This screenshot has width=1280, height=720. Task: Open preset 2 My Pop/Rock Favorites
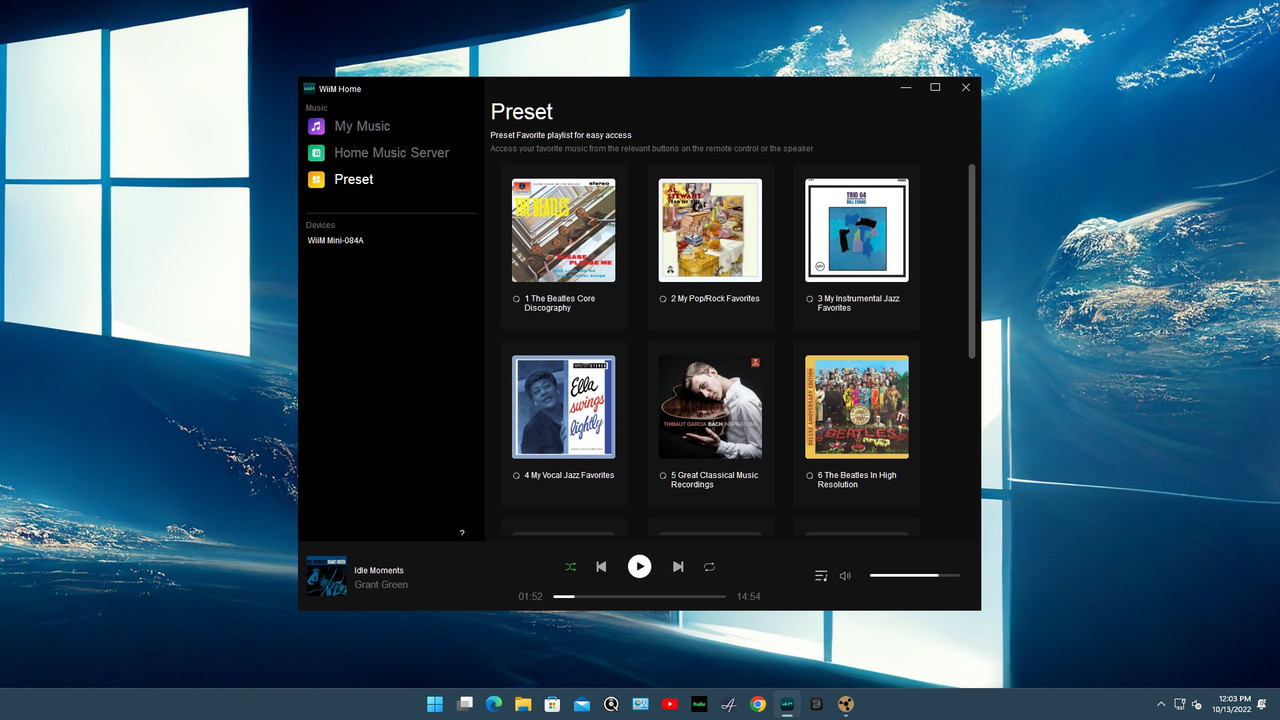coord(710,230)
